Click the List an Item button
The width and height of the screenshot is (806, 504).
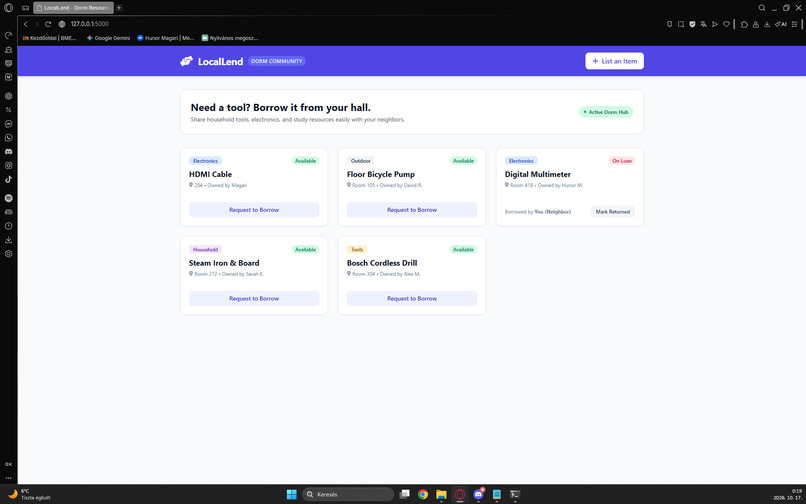coord(614,61)
